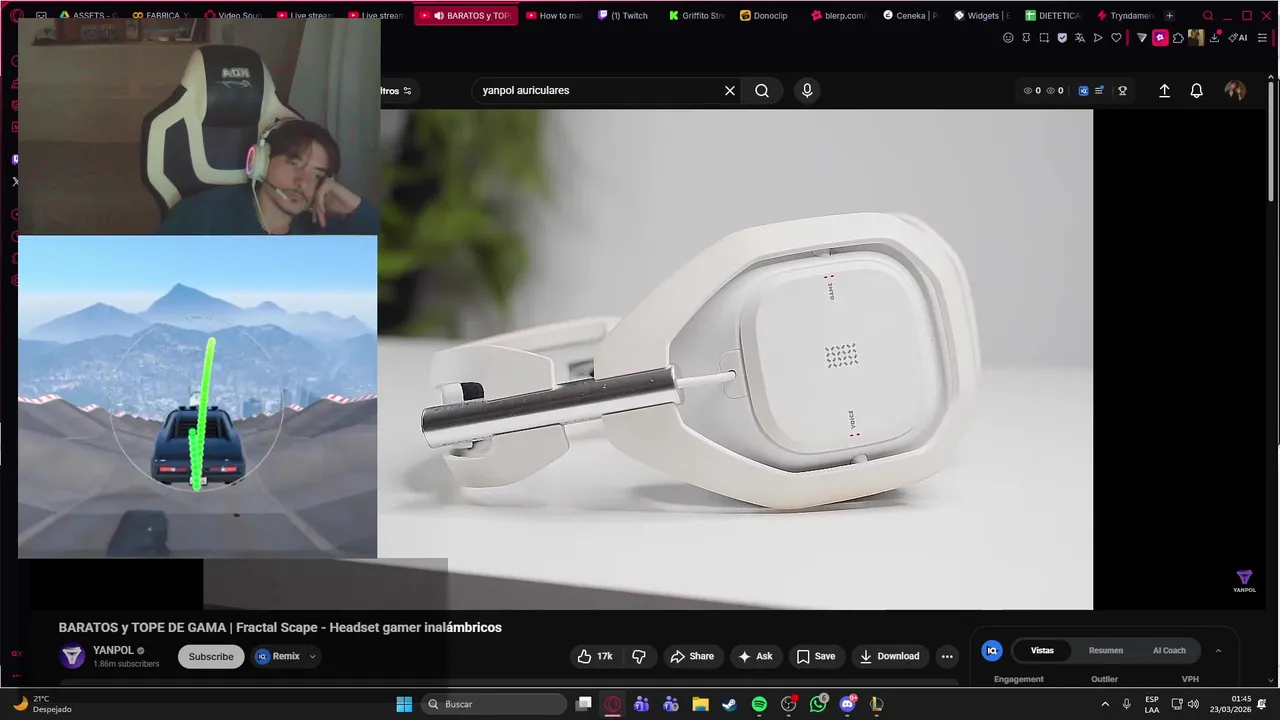Open Discord from the taskbar
The width and height of the screenshot is (1280, 720).
coord(848,704)
